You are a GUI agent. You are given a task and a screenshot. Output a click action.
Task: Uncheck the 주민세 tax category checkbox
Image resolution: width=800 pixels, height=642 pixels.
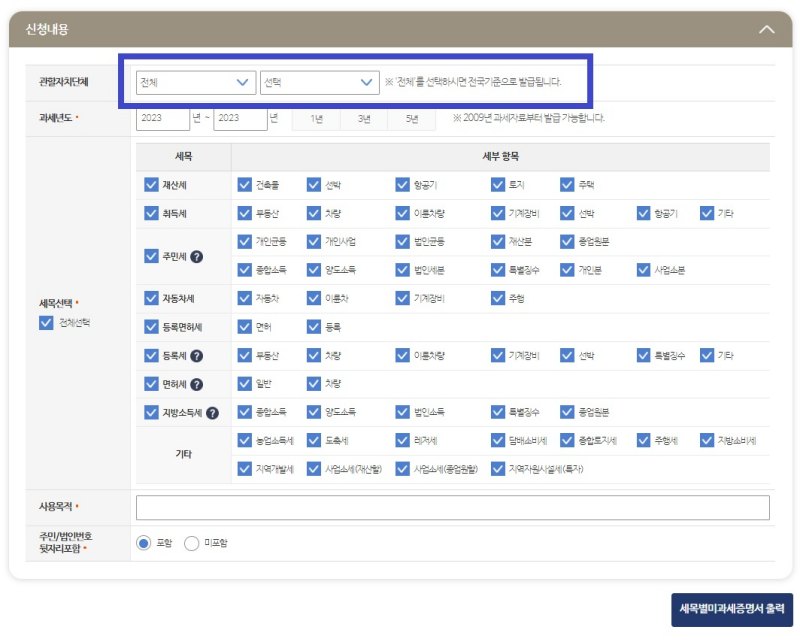[151, 256]
